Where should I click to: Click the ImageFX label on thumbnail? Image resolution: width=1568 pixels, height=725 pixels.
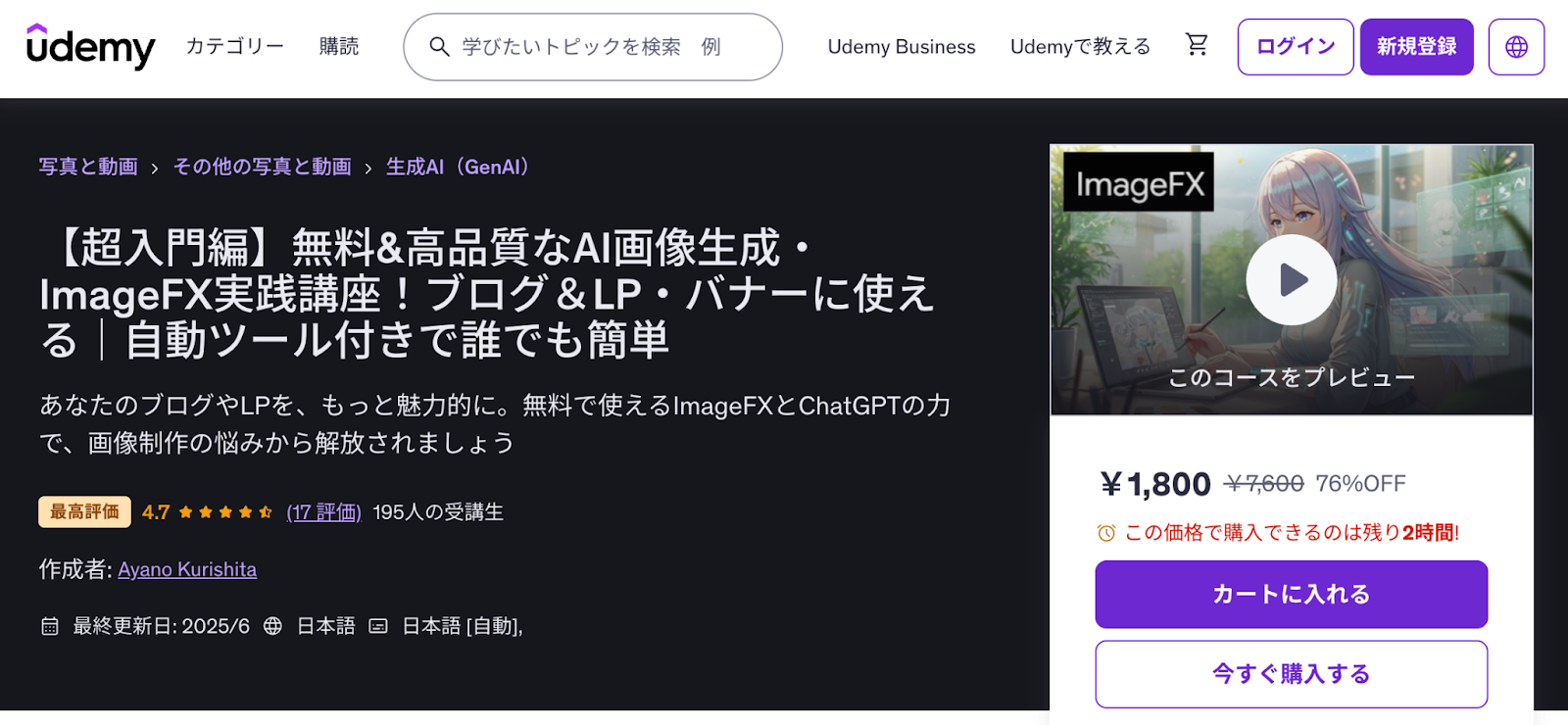click(1139, 182)
